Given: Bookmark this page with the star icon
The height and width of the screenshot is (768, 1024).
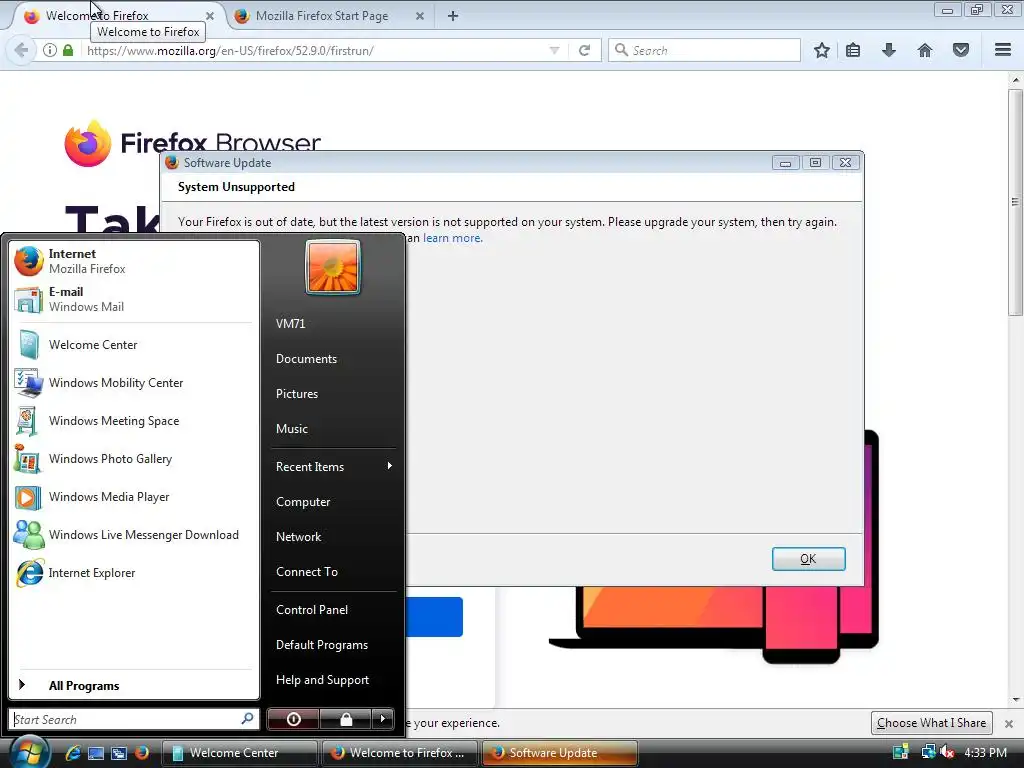Looking at the screenshot, I should (x=822, y=50).
